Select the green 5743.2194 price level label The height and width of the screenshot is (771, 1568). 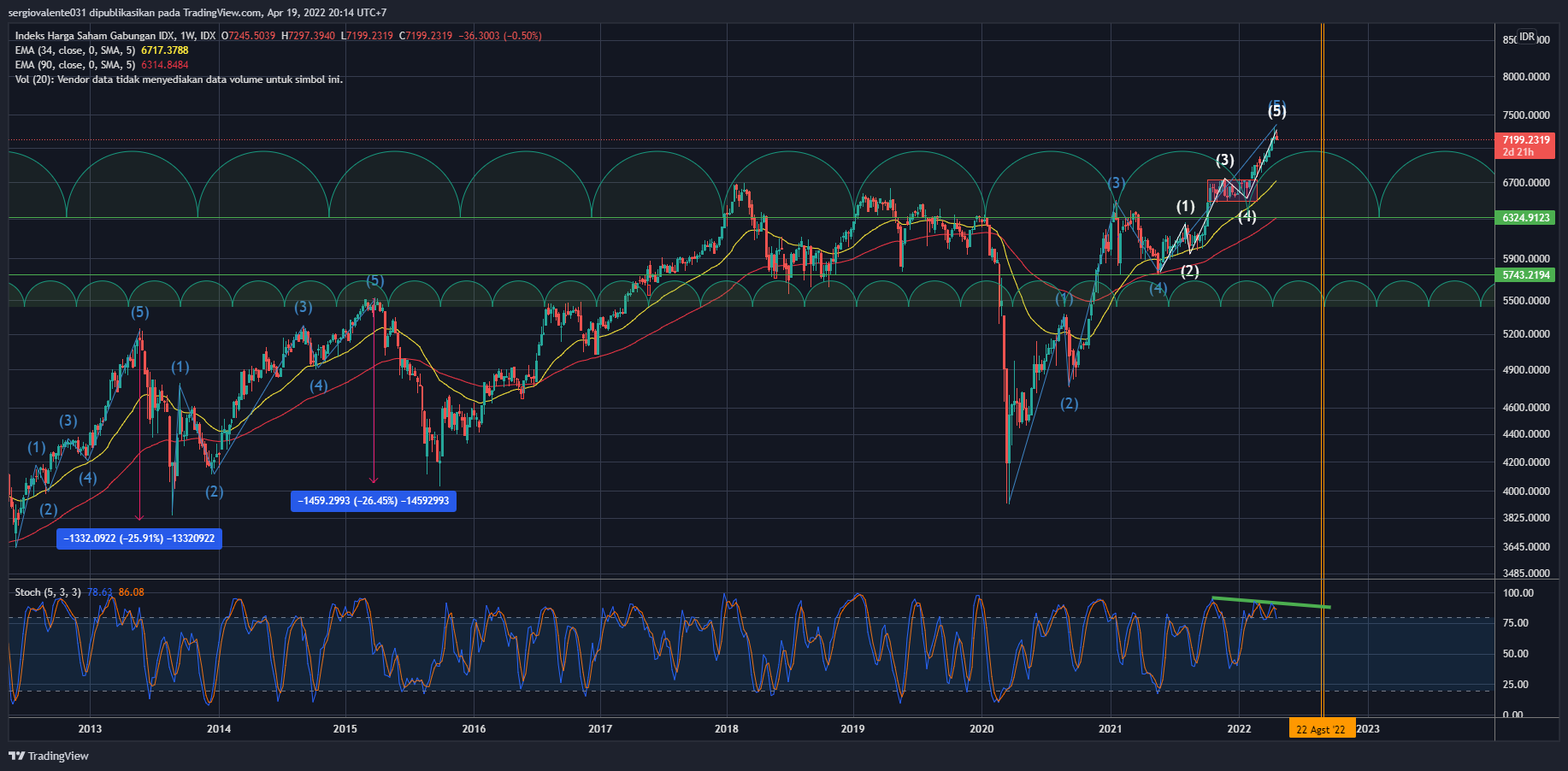[1526, 275]
